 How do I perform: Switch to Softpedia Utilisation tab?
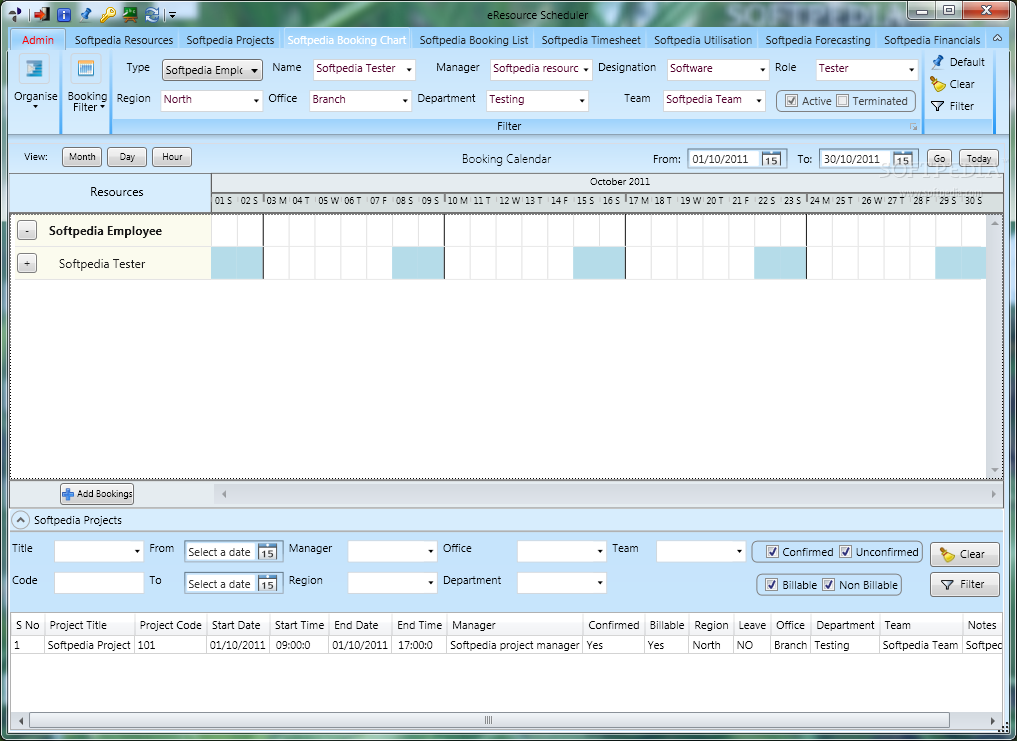click(x=703, y=40)
